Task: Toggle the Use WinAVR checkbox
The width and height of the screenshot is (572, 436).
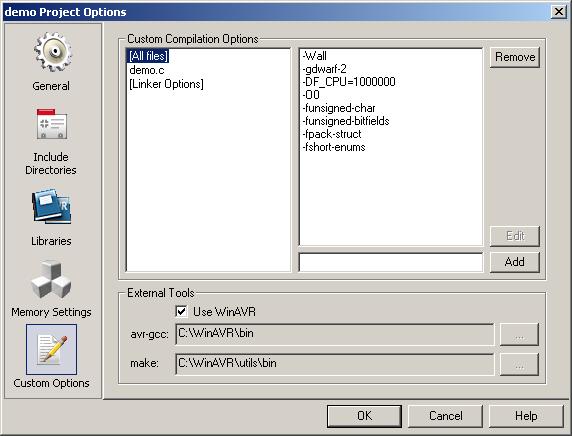Action: click(x=181, y=312)
